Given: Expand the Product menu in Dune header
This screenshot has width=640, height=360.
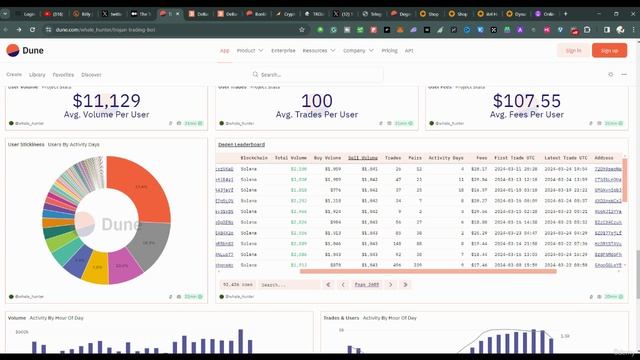Looking at the screenshot, I should [250, 51].
